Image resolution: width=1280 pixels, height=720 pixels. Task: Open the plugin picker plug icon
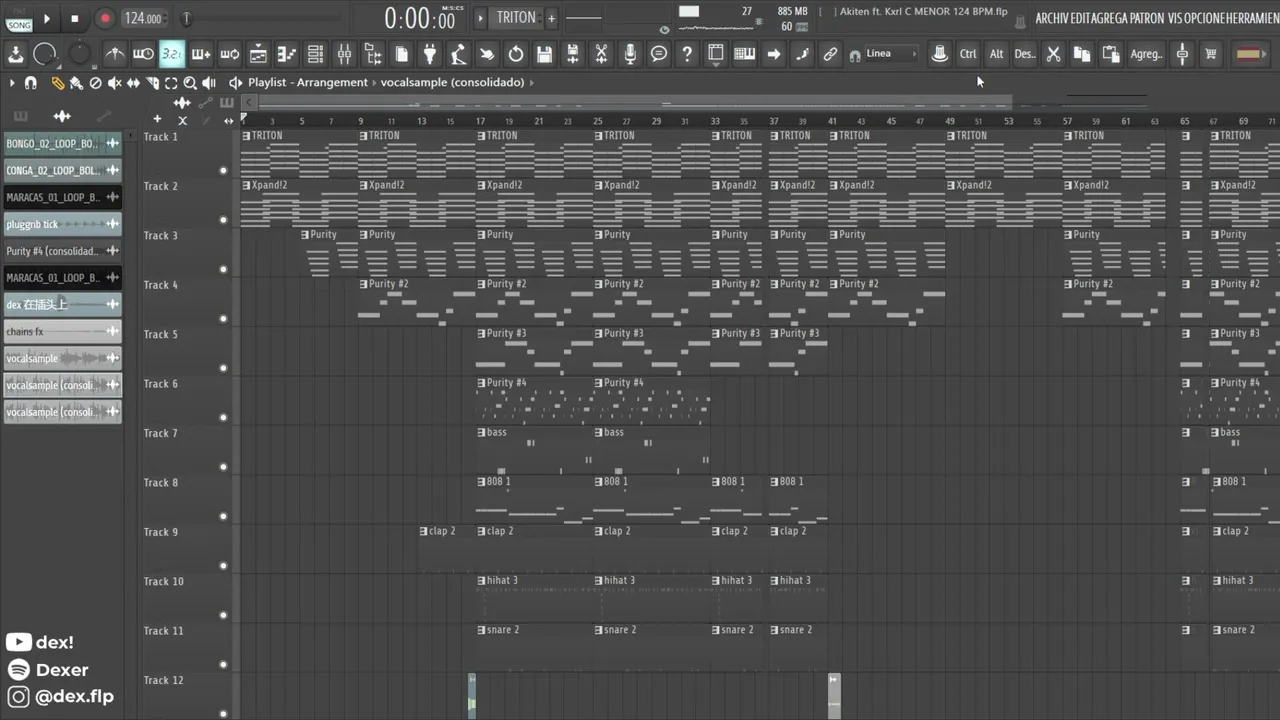pos(430,54)
